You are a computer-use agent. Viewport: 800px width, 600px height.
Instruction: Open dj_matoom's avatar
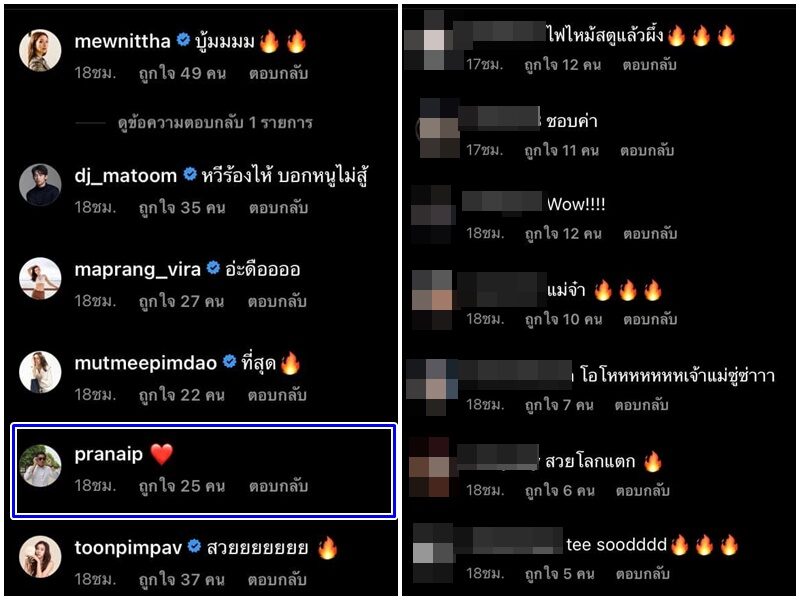[40, 185]
